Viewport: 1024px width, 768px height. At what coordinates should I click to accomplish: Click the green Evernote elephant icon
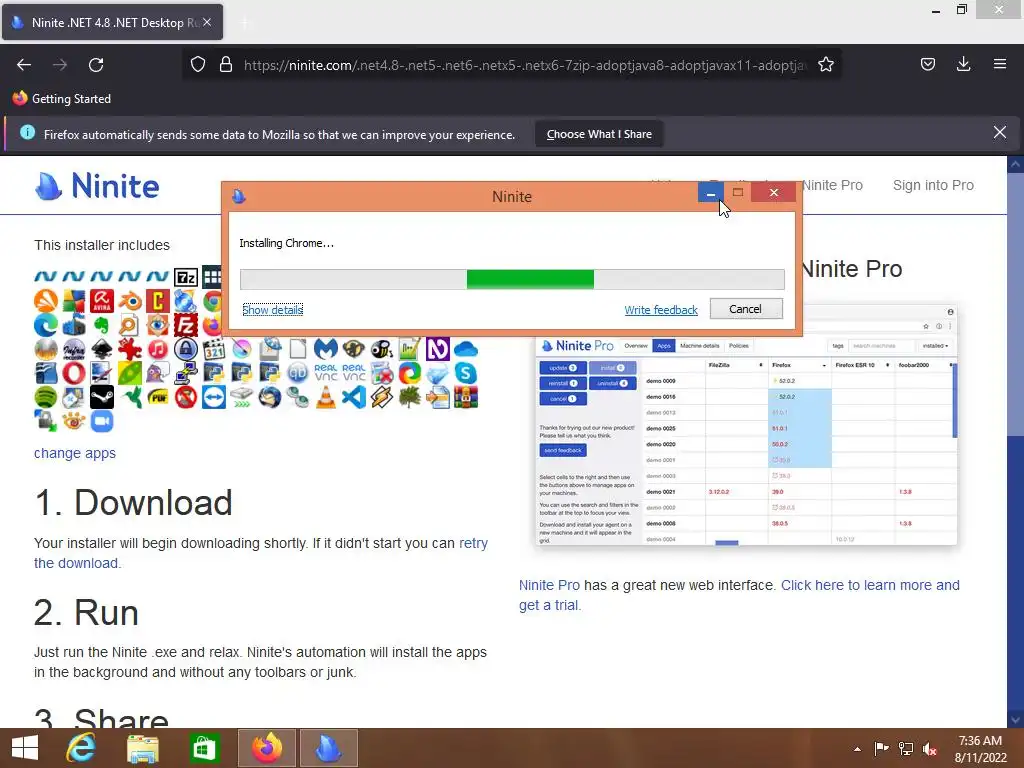click(x=102, y=325)
